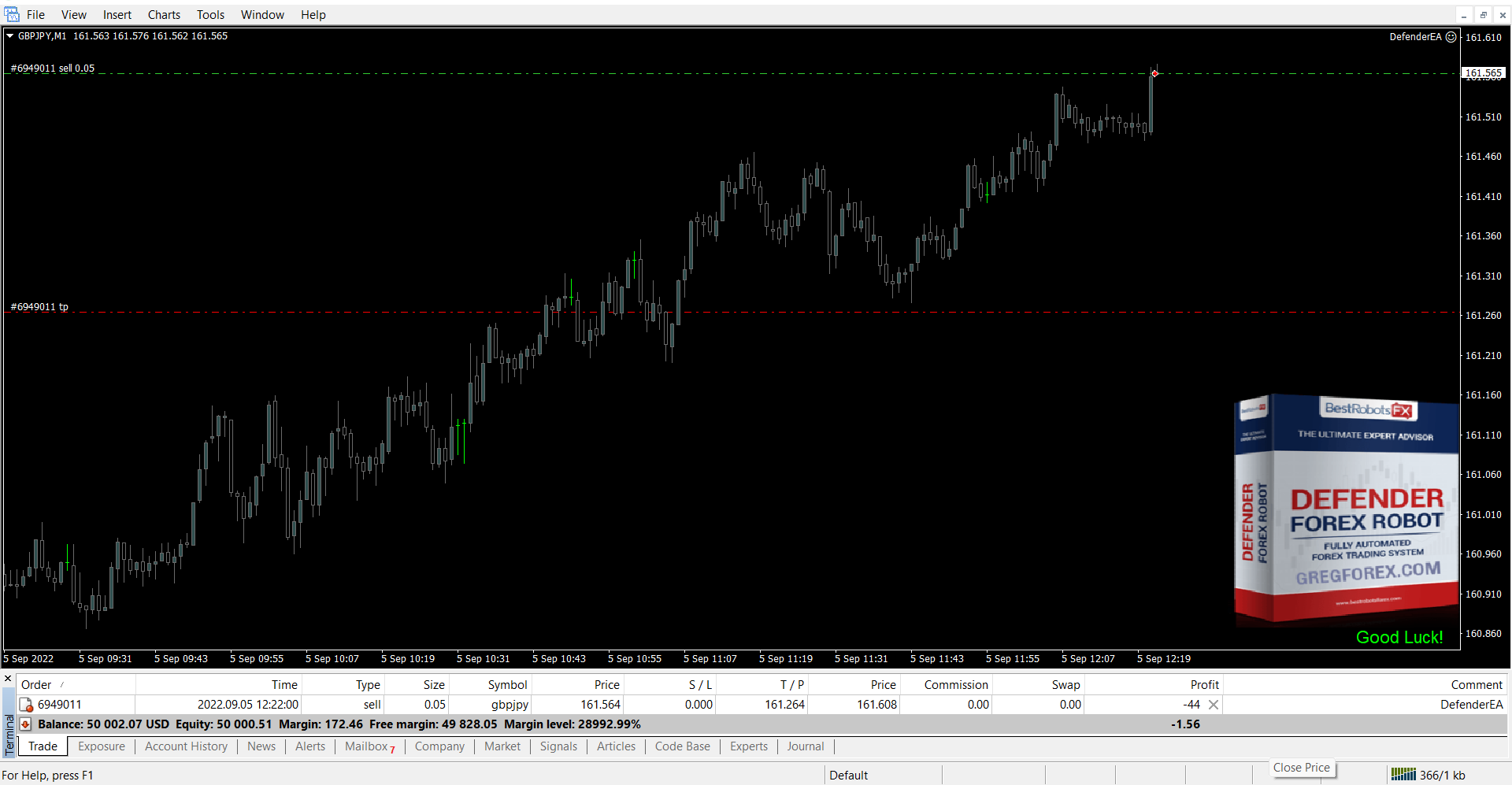This screenshot has width=1512, height=785.
Task: Sort orders by the Order column
Action: [37, 685]
